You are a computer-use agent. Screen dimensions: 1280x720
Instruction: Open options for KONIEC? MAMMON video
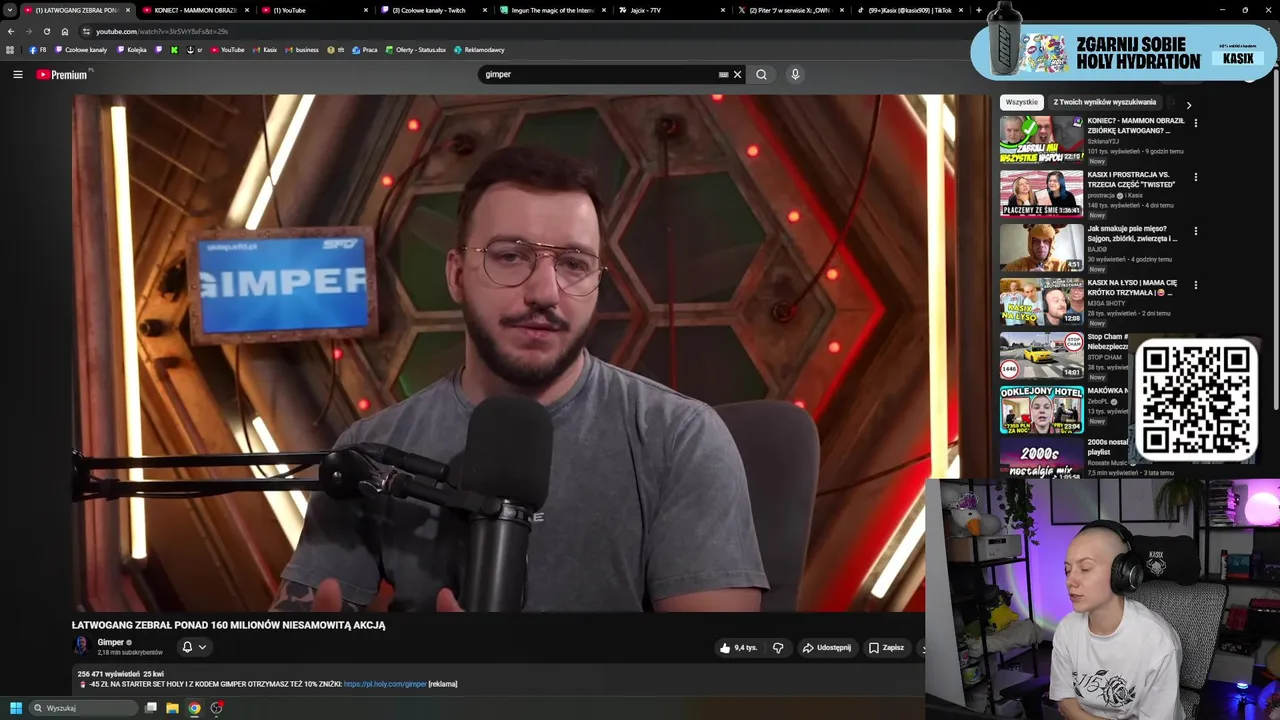click(x=1195, y=123)
